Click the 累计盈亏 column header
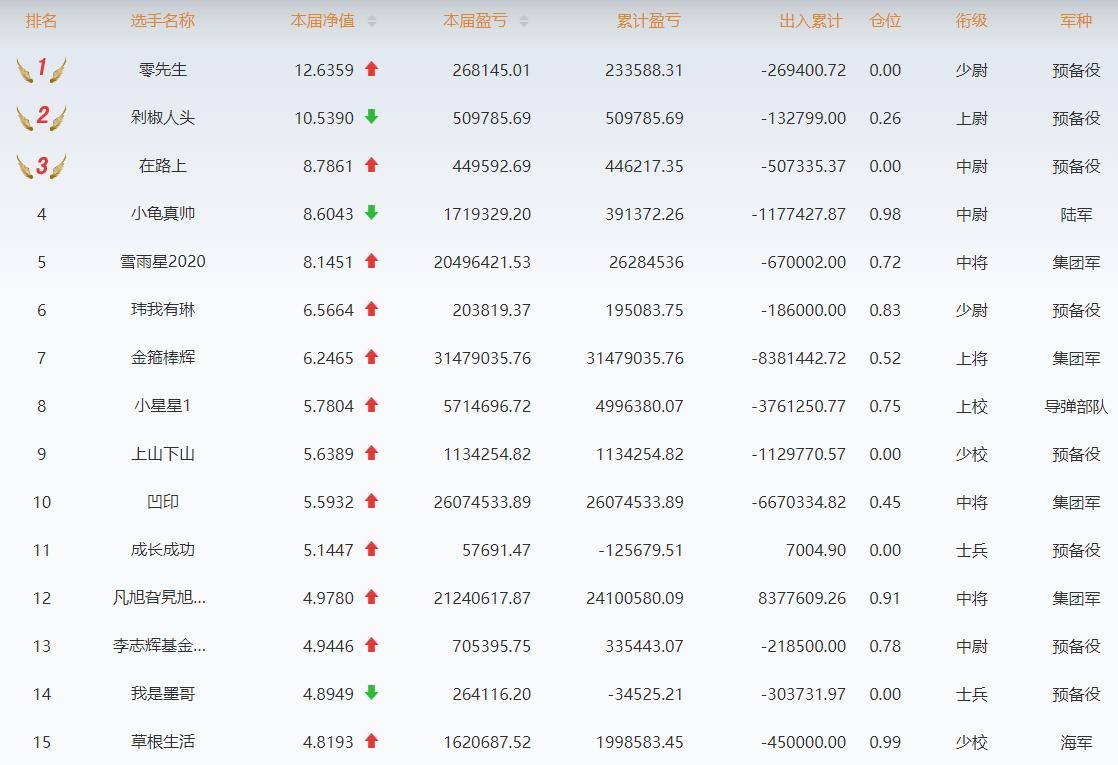The height and width of the screenshot is (765, 1118). point(648,21)
